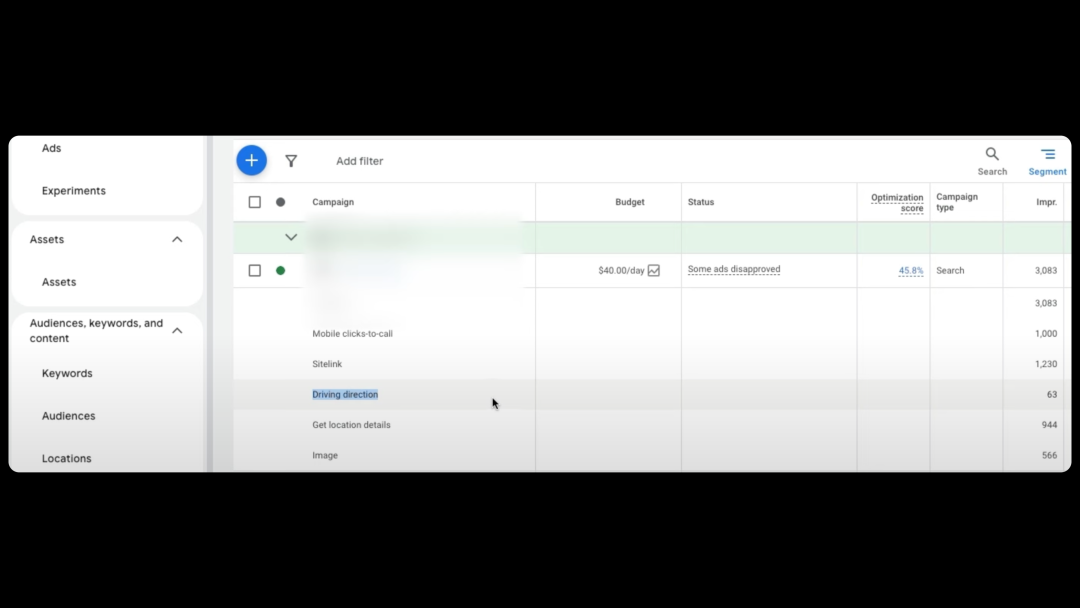
Task: Open Audiences in the sidebar
Action: pyautogui.click(x=68, y=416)
